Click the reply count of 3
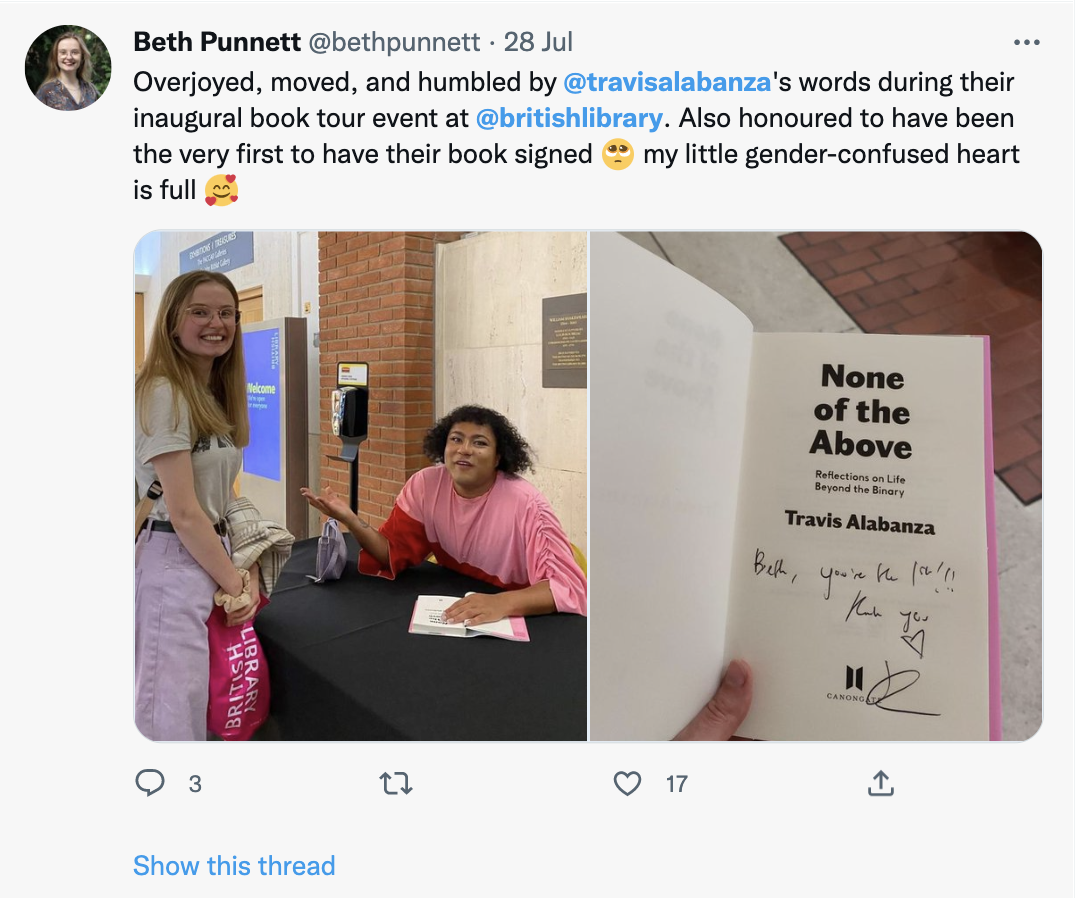The width and height of the screenshot is (1078, 898). [195, 784]
